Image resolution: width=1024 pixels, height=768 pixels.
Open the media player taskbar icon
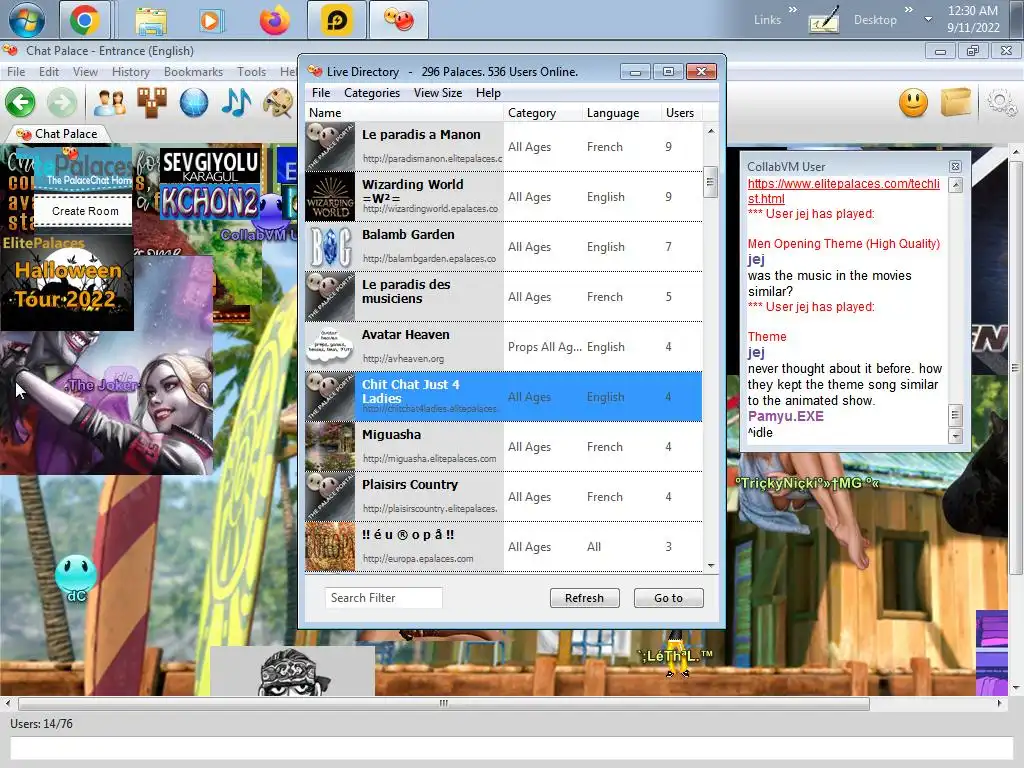pyautogui.click(x=210, y=21)
